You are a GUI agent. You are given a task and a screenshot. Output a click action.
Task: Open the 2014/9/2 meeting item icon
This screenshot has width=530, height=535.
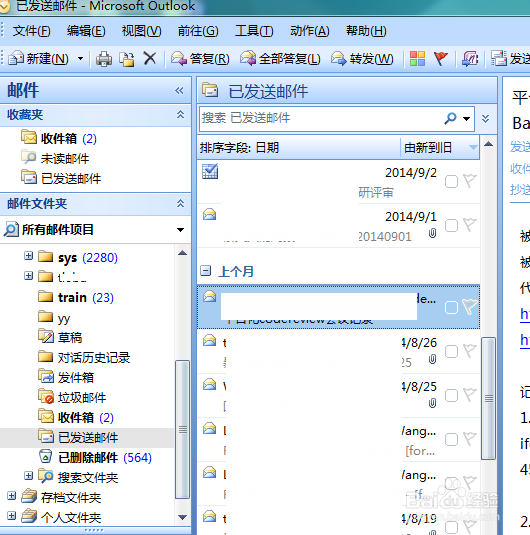(x=210, y=171)
